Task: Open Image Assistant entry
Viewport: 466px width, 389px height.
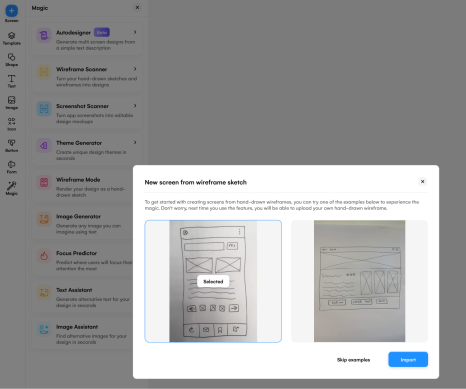Action: [x=82, y=334]
